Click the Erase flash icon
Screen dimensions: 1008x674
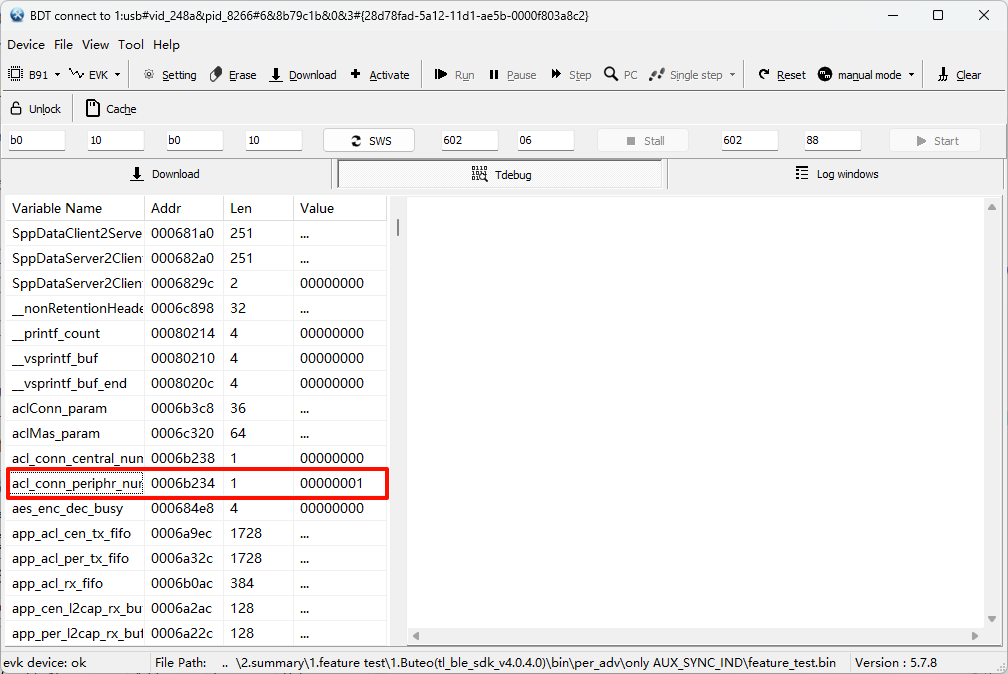click(x=233, y=74)
